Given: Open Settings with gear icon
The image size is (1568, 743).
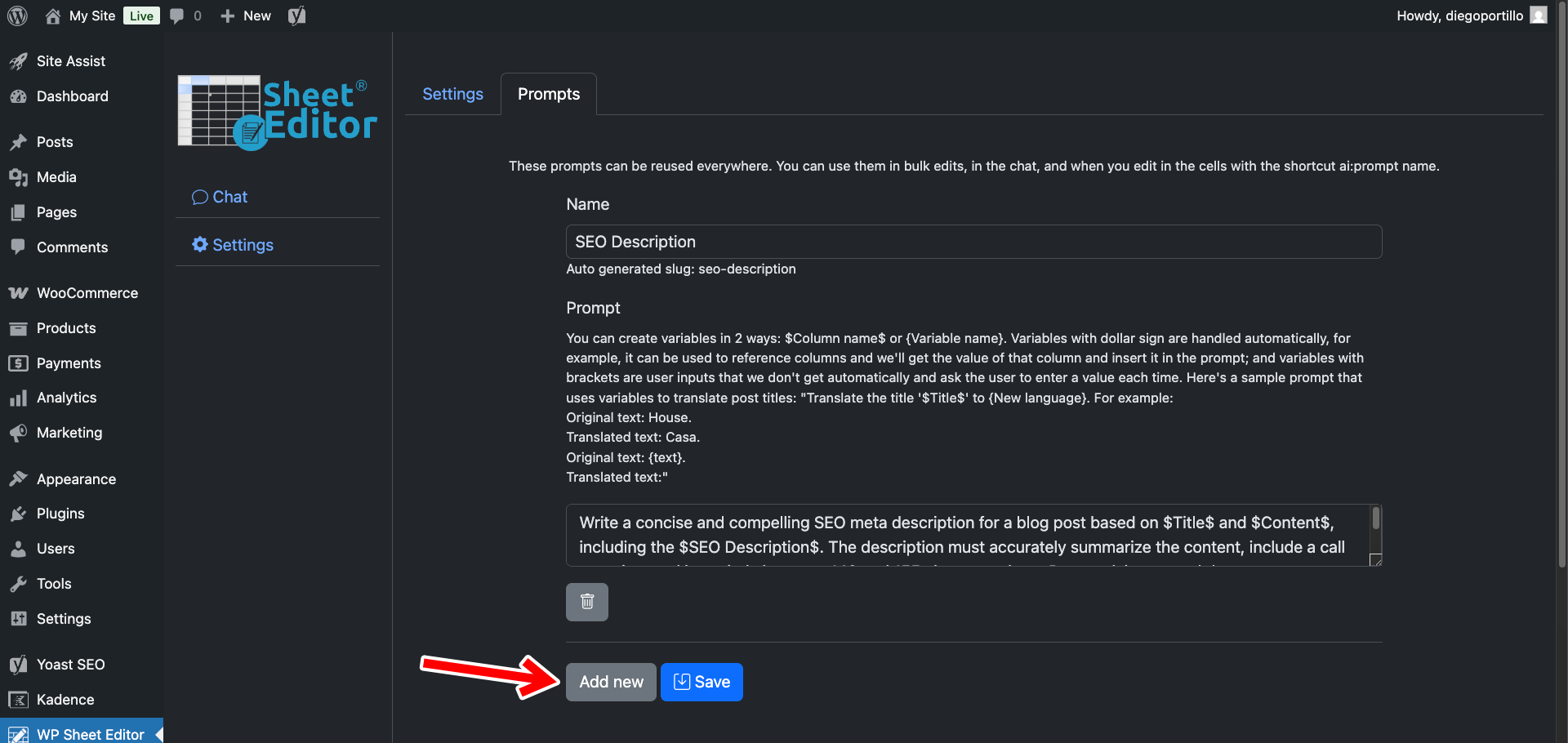Looking at the screenshot, I should pyautogui.click(x=233, y=245).
